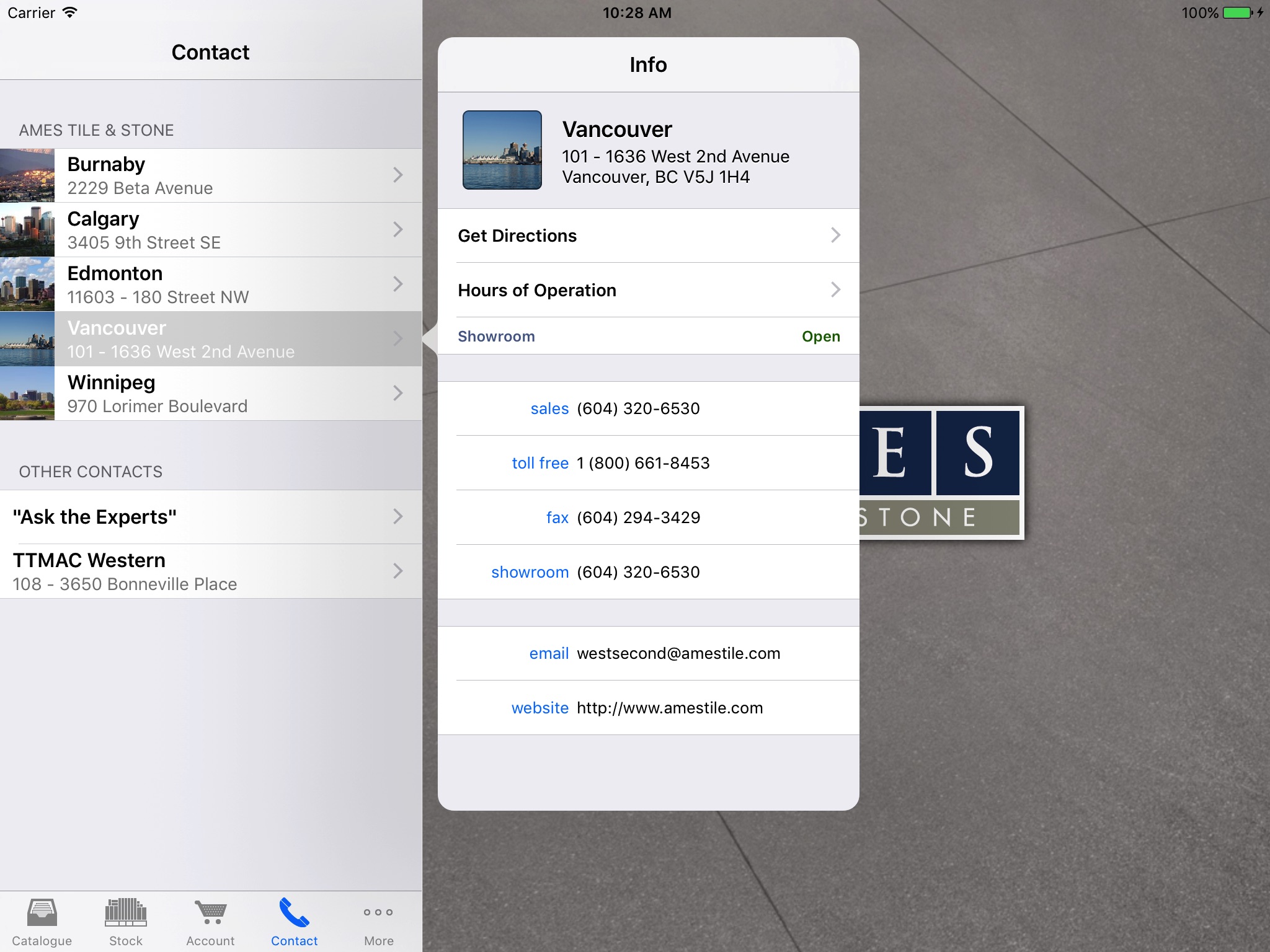Select Edmonton location name
Screen dimensions: 1270x952
pyautogui.click(x=115, y=273)
